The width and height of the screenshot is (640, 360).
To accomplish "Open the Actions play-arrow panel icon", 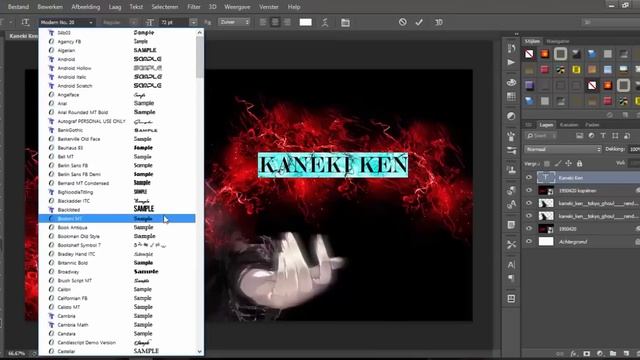I will (x=511, y=62).
